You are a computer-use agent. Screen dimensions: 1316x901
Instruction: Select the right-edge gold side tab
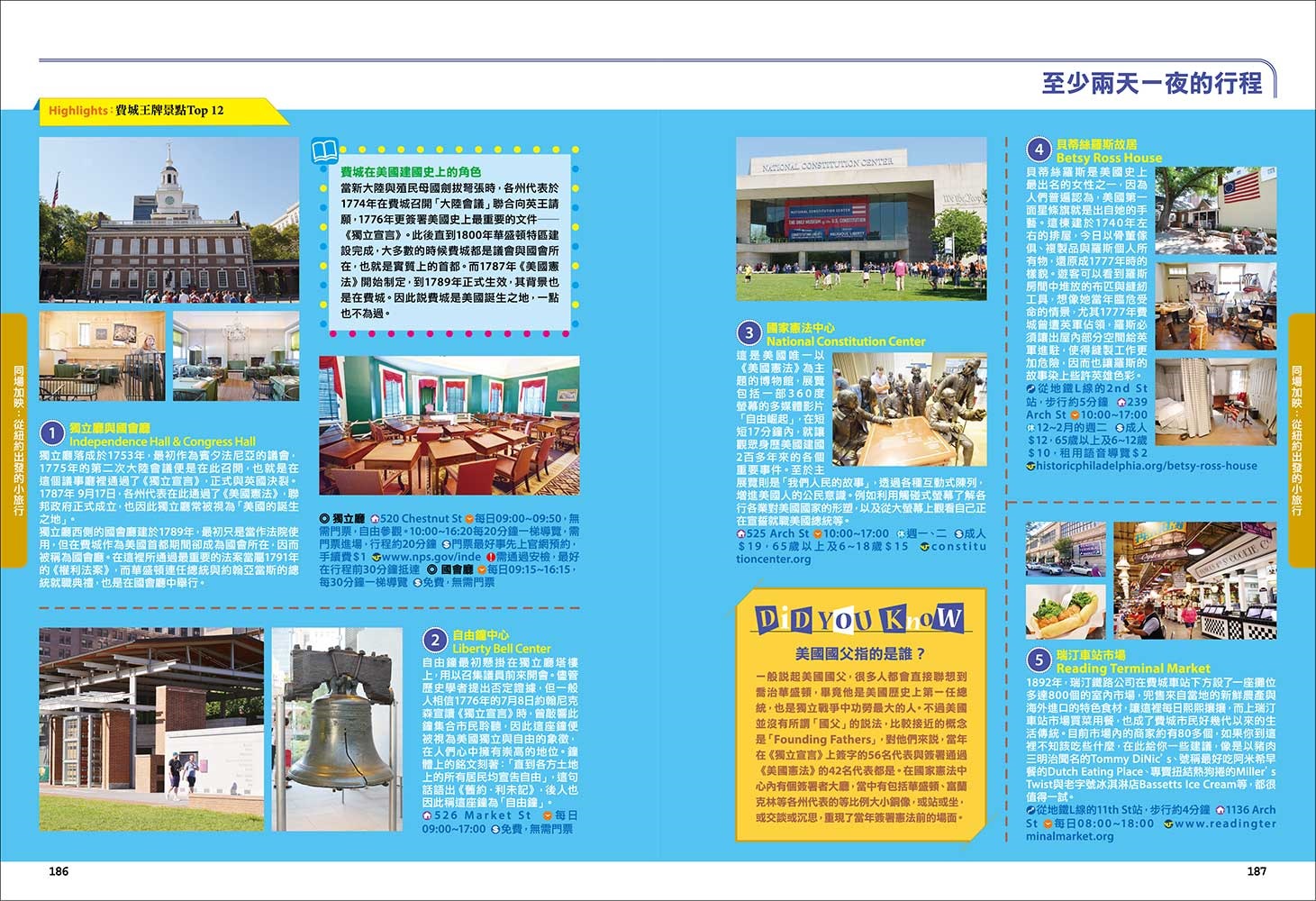click(1301, 441)
